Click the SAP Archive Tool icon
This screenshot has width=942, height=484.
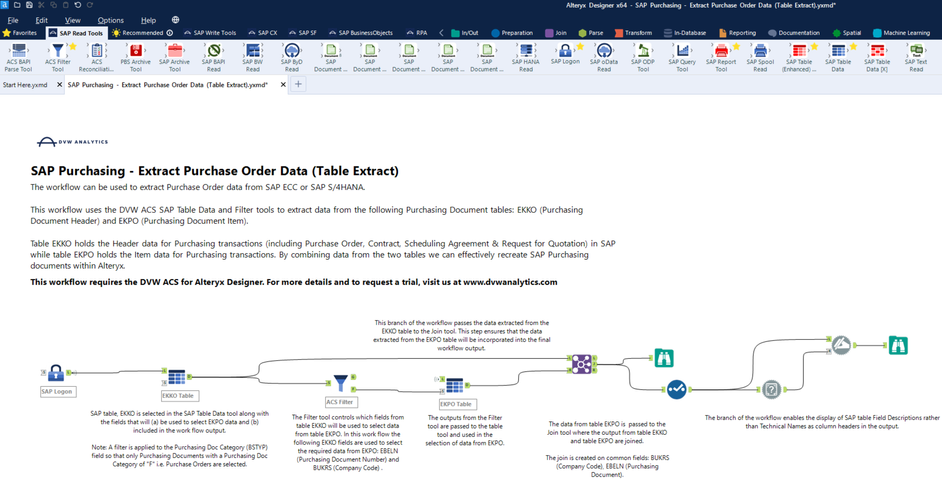(x=175, y=58)
